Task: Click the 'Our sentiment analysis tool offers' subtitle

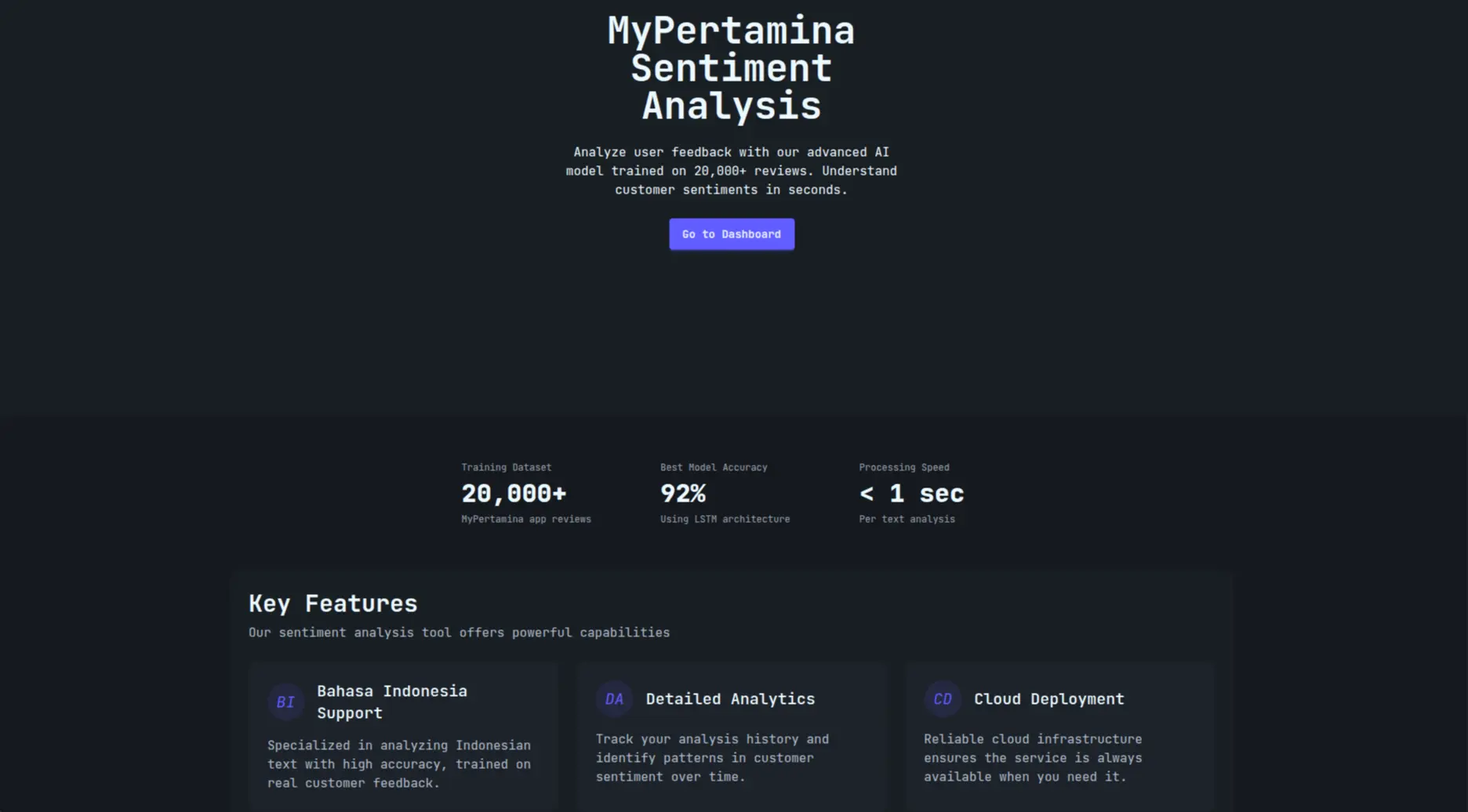Action: (x=459, y=633)
